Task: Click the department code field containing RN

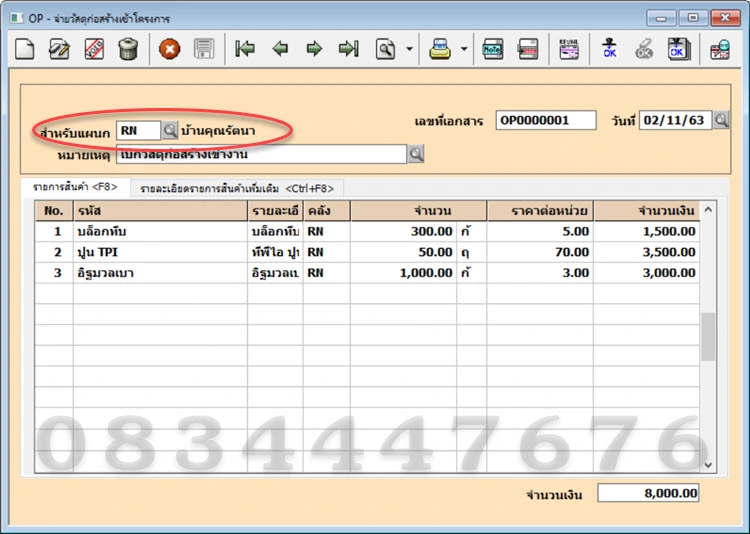Action: click(139, 131)
